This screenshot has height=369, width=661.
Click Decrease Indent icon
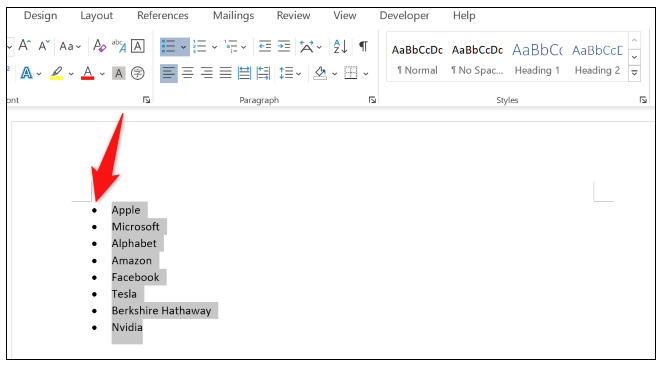265,46
